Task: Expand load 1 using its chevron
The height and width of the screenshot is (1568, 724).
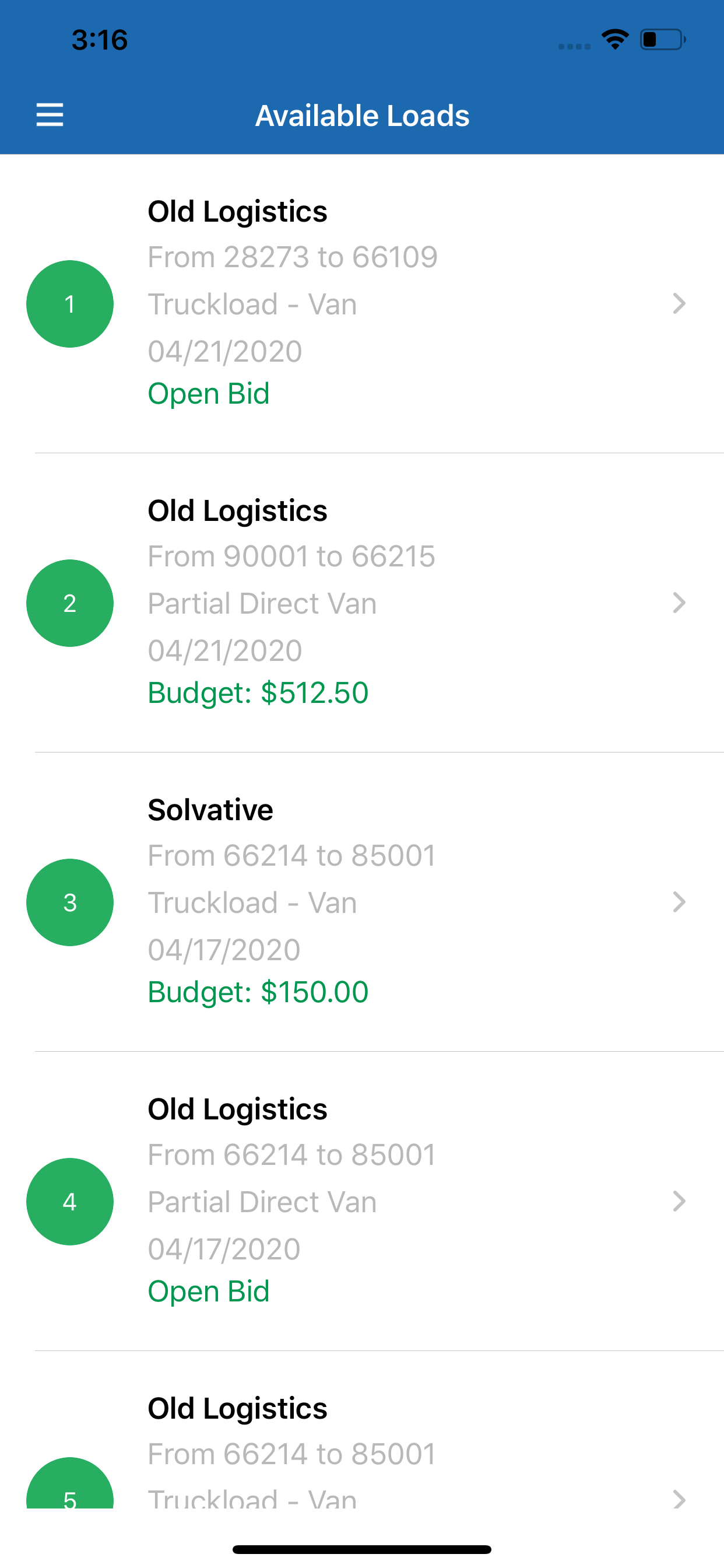Action: 679,303
